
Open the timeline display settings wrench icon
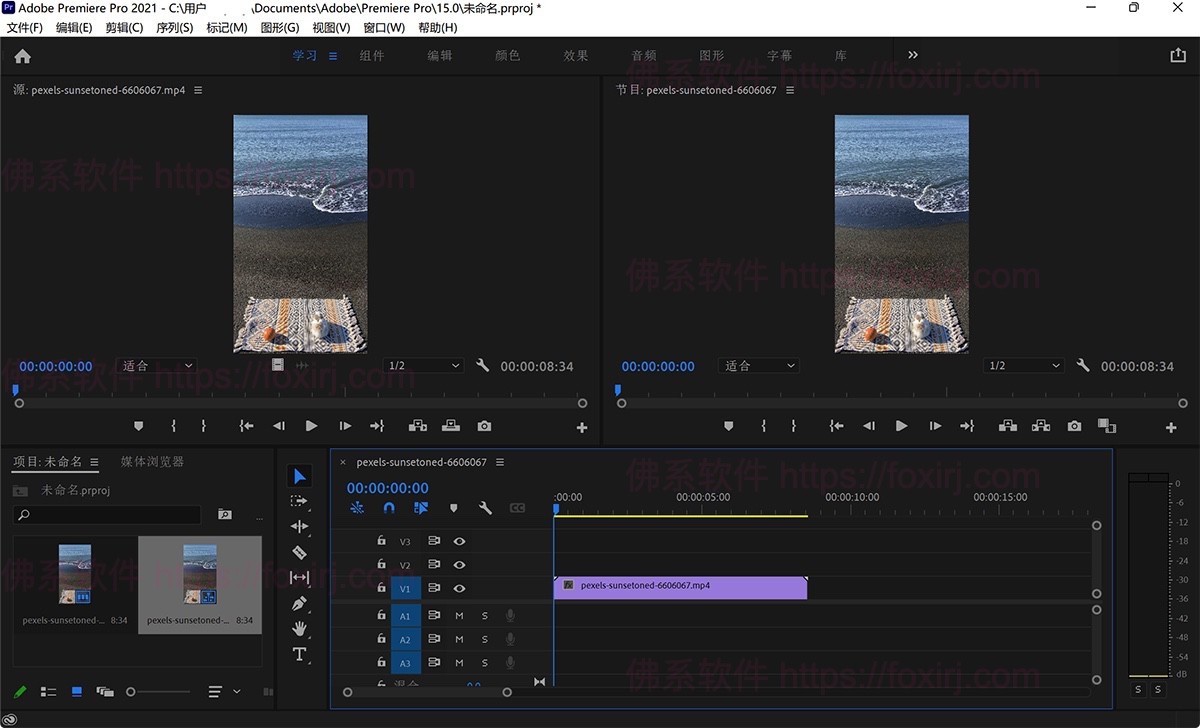pyautogui.click(x=486, y=508)
